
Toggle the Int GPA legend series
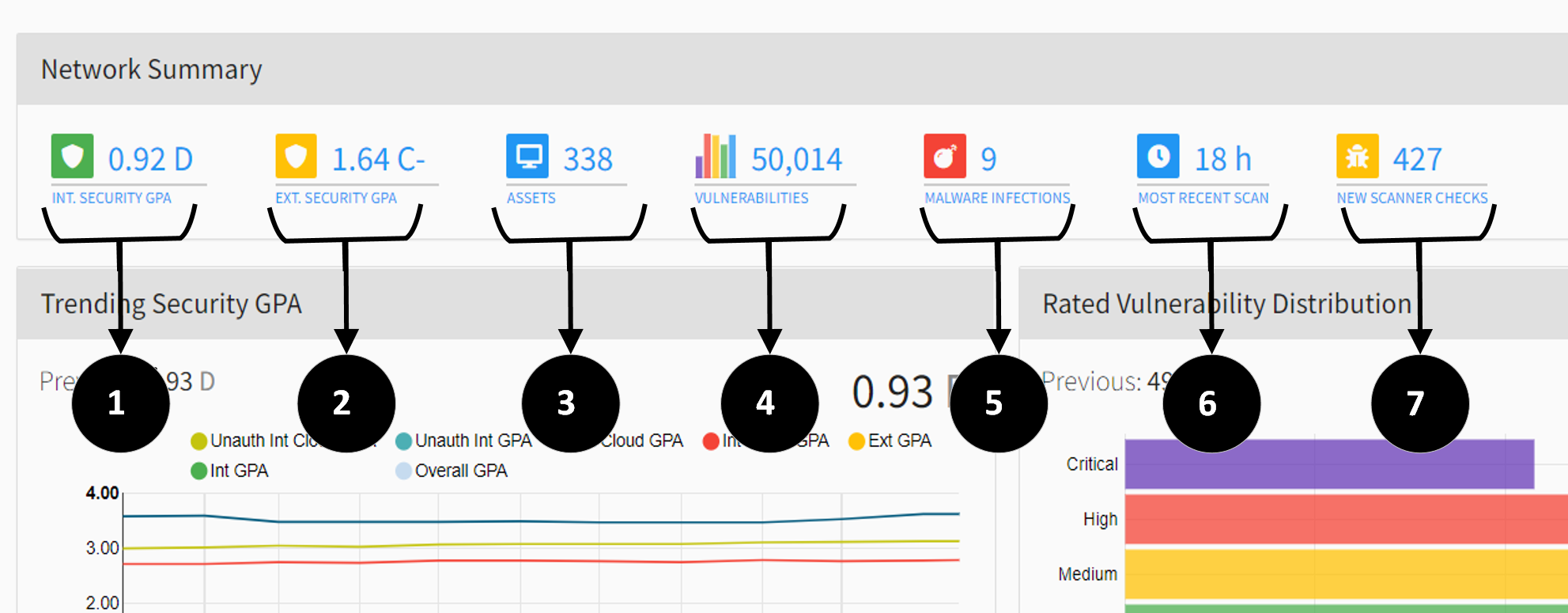tap(230, 471)
